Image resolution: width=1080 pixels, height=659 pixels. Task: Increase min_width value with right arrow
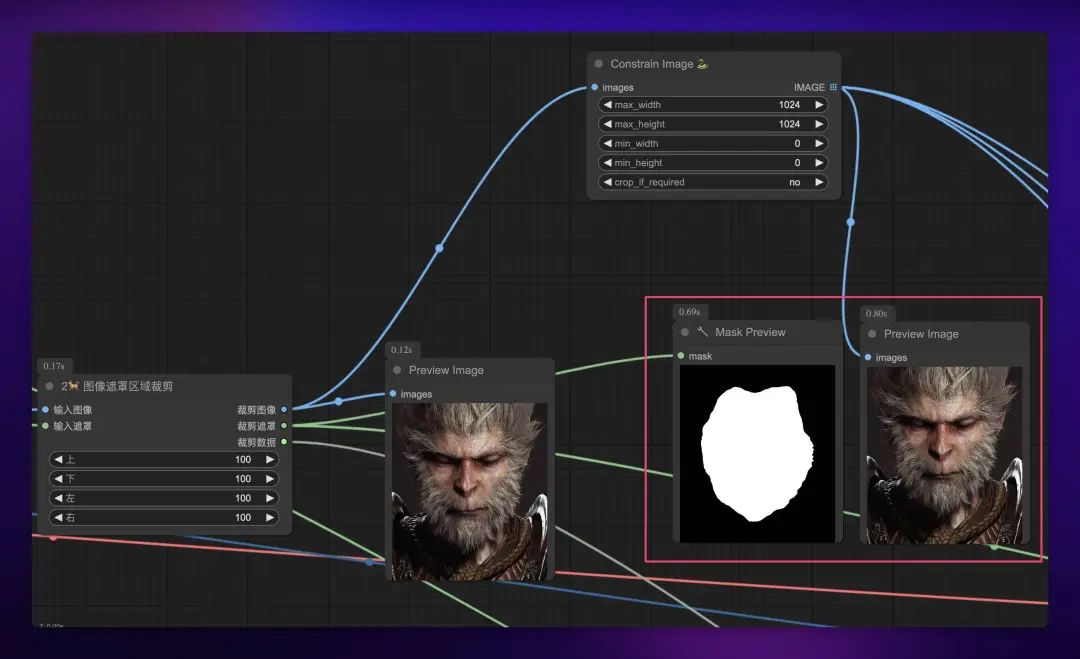tap(819, 143)
